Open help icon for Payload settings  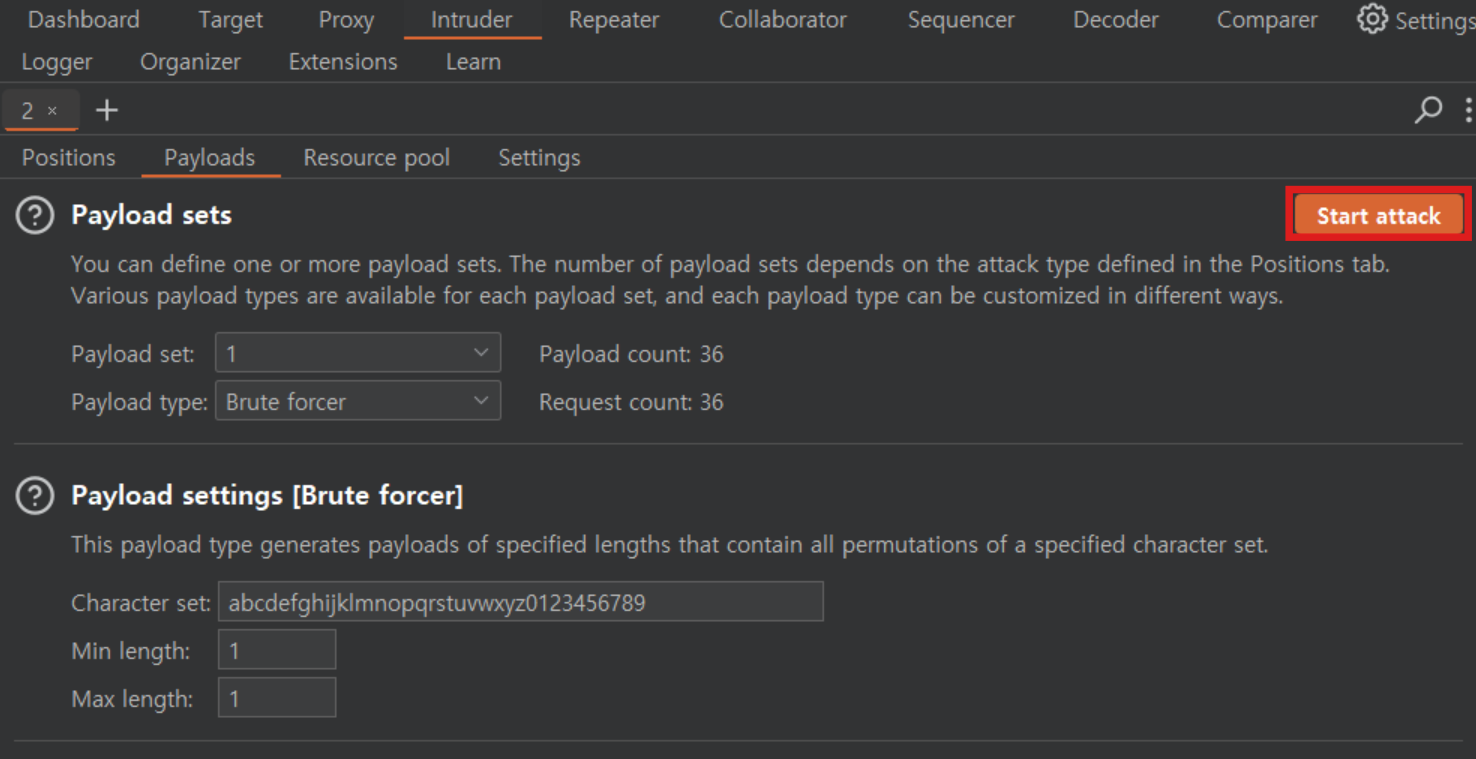pyautogui.click(x=35, y=496)
